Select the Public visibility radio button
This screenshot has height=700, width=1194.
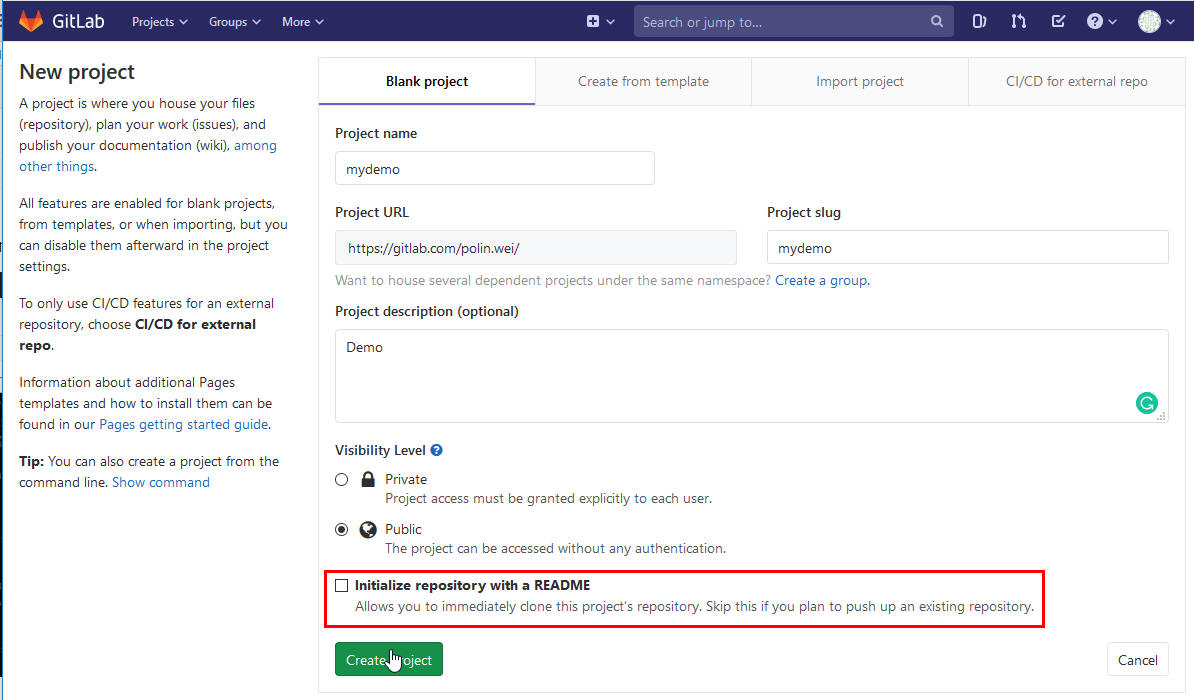click(x=342, y=529)
